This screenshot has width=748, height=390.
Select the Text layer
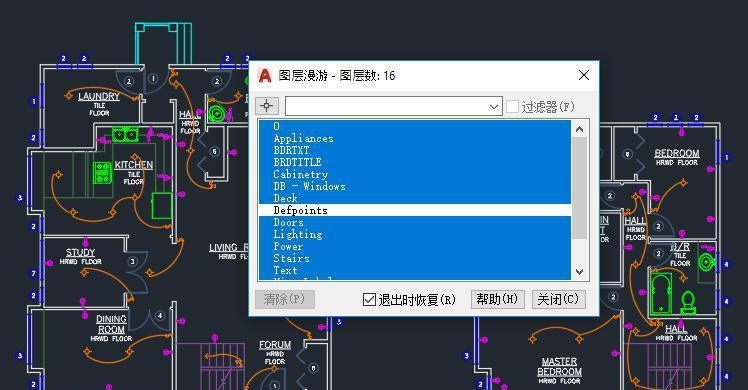click(x=415, y=270)
